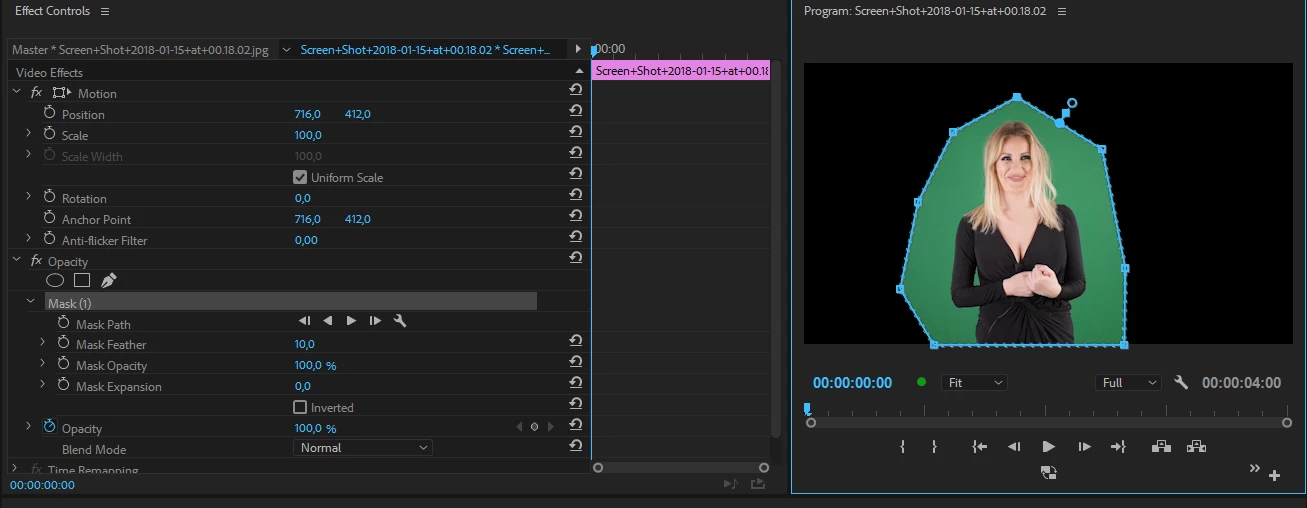Toggle Opacity effect fx switch
1307x508 pixels.
[36, 260]
